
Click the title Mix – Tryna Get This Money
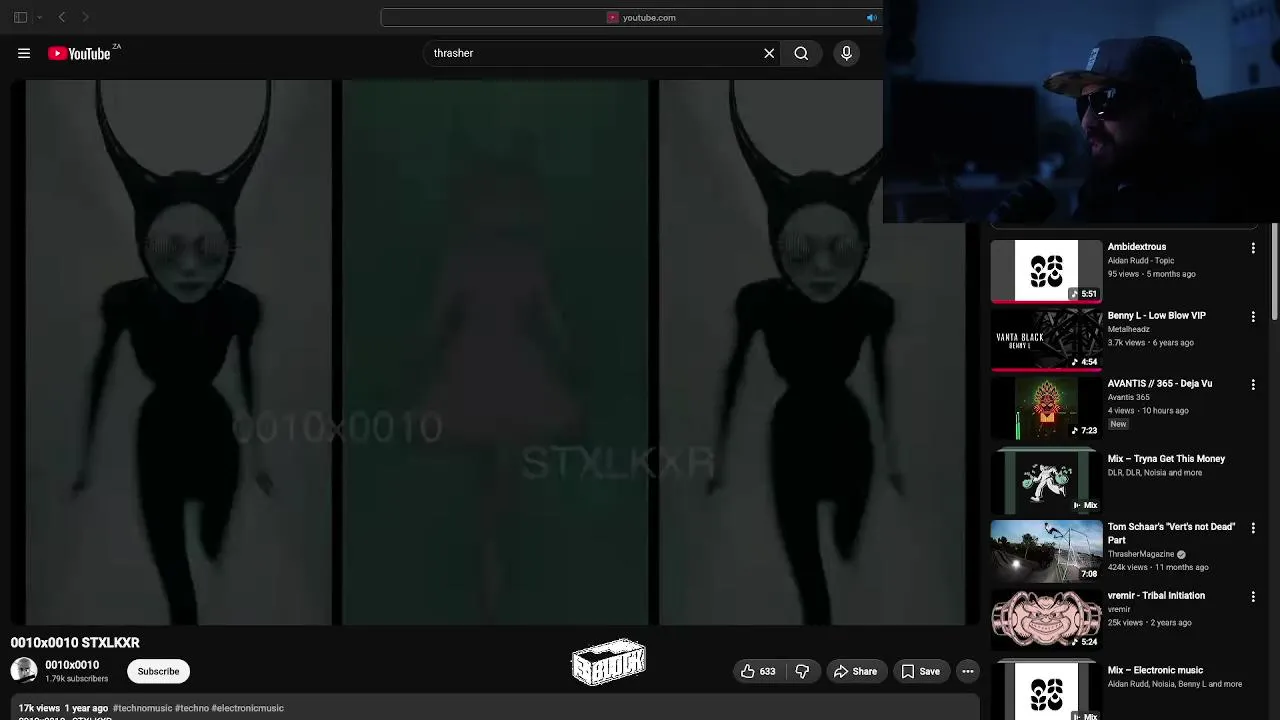(1166, 459)
